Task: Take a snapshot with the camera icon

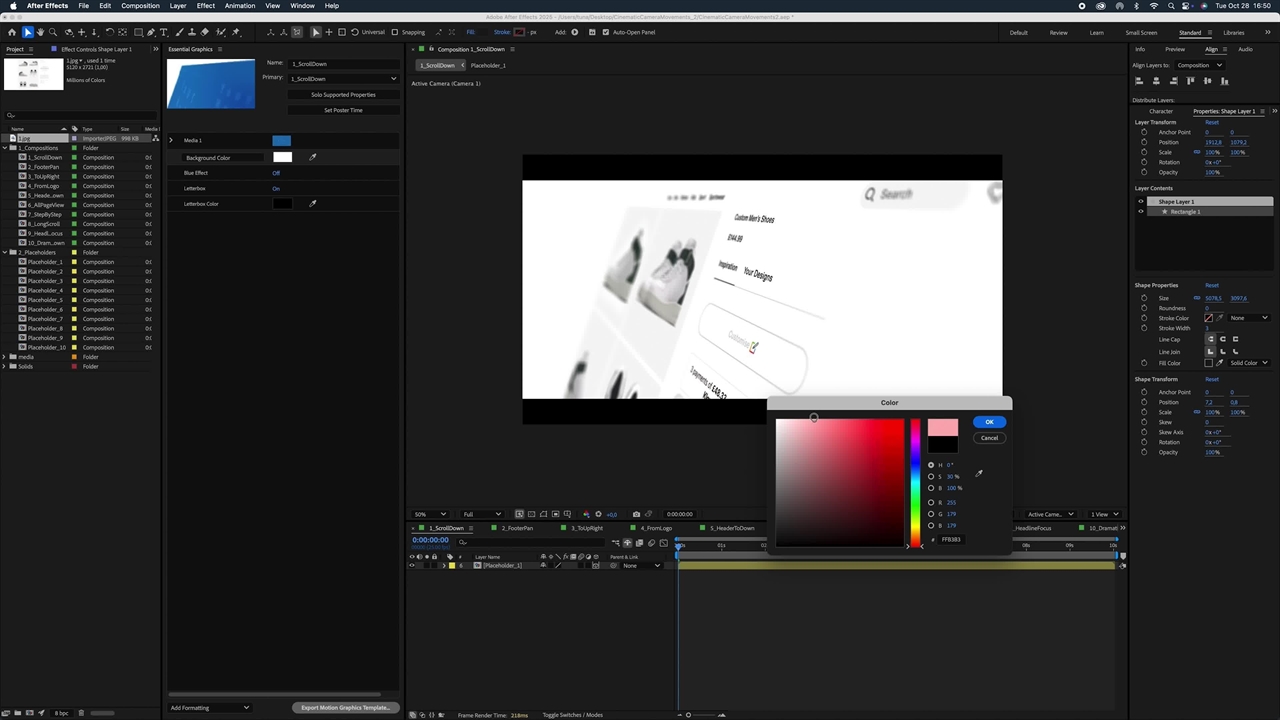Action: coord(636,514)
